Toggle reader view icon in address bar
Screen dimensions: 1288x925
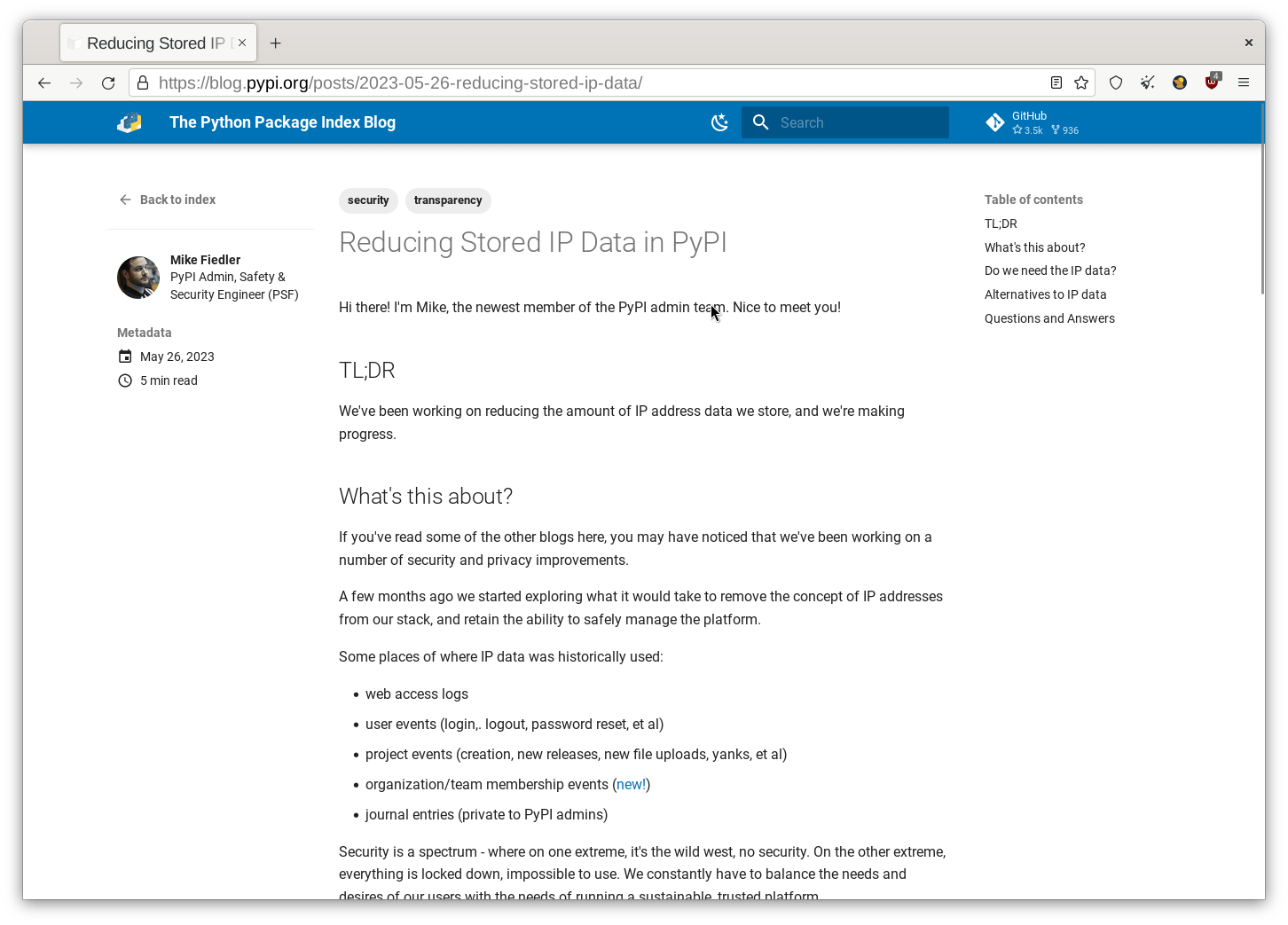point(1056,82)
